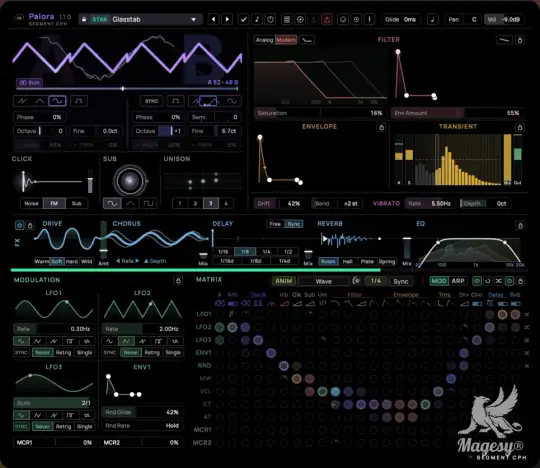Select the Modern filter tab

[286, 40]
